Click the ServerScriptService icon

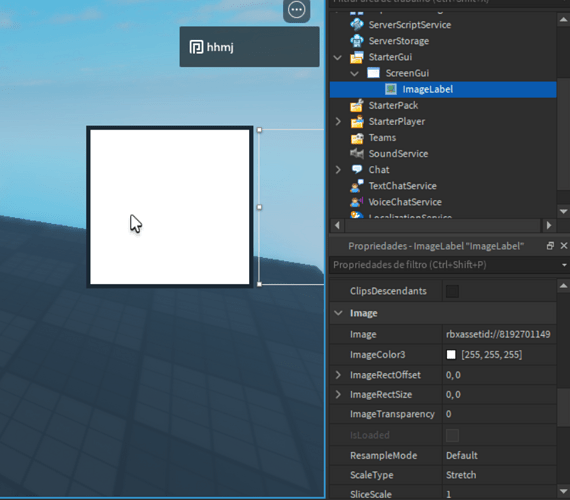[357, 25]
